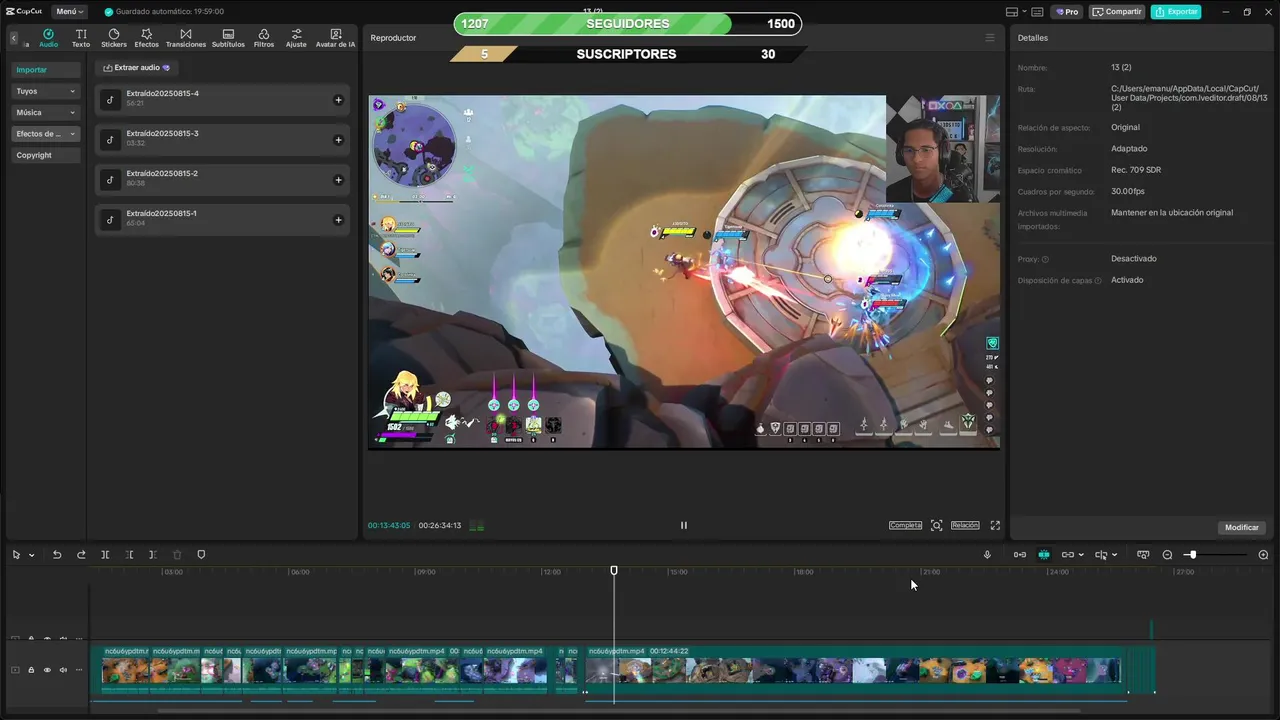Screen dimensions: 1280x720
Task: Toggle preview axis
Action: pyautogui.click(x=1101, y=555)
